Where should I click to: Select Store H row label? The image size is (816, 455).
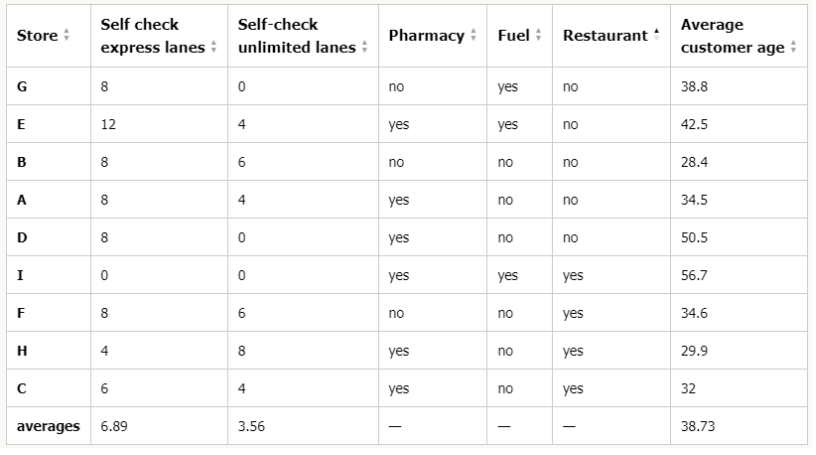point(22,351)
